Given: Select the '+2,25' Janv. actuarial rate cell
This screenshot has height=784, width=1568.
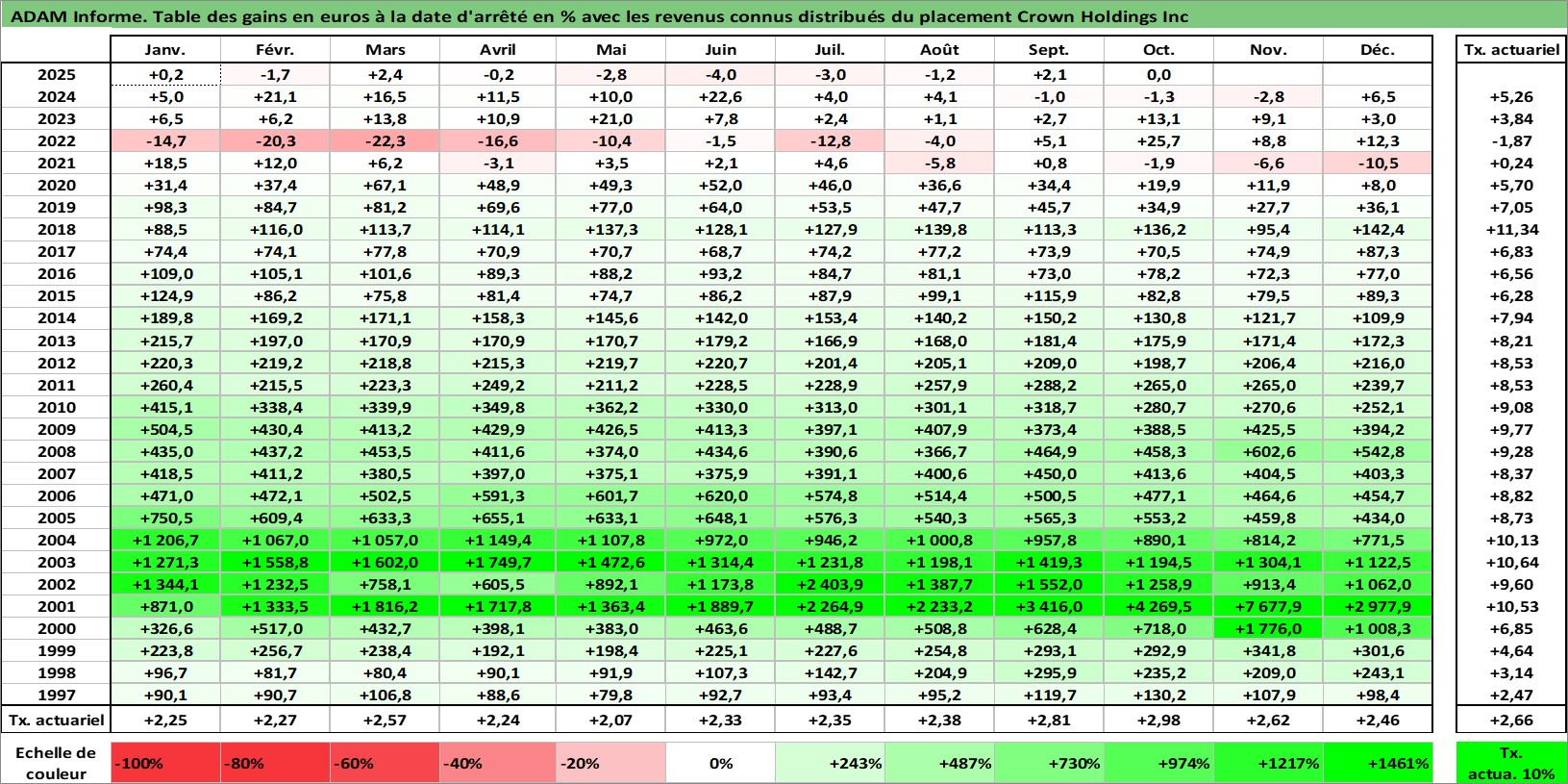Looking at the screenshot, I should [x=165, y=720].
